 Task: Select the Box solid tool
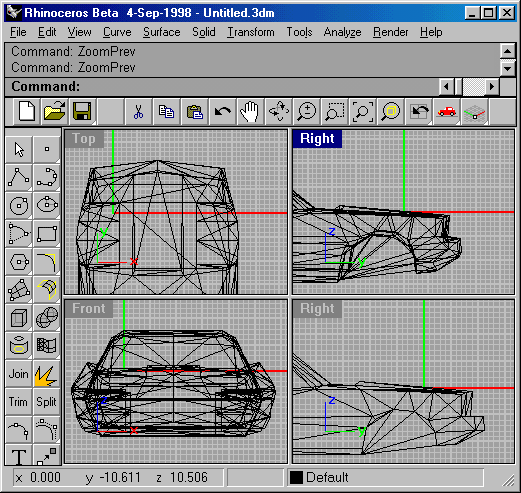pos(19,317)
